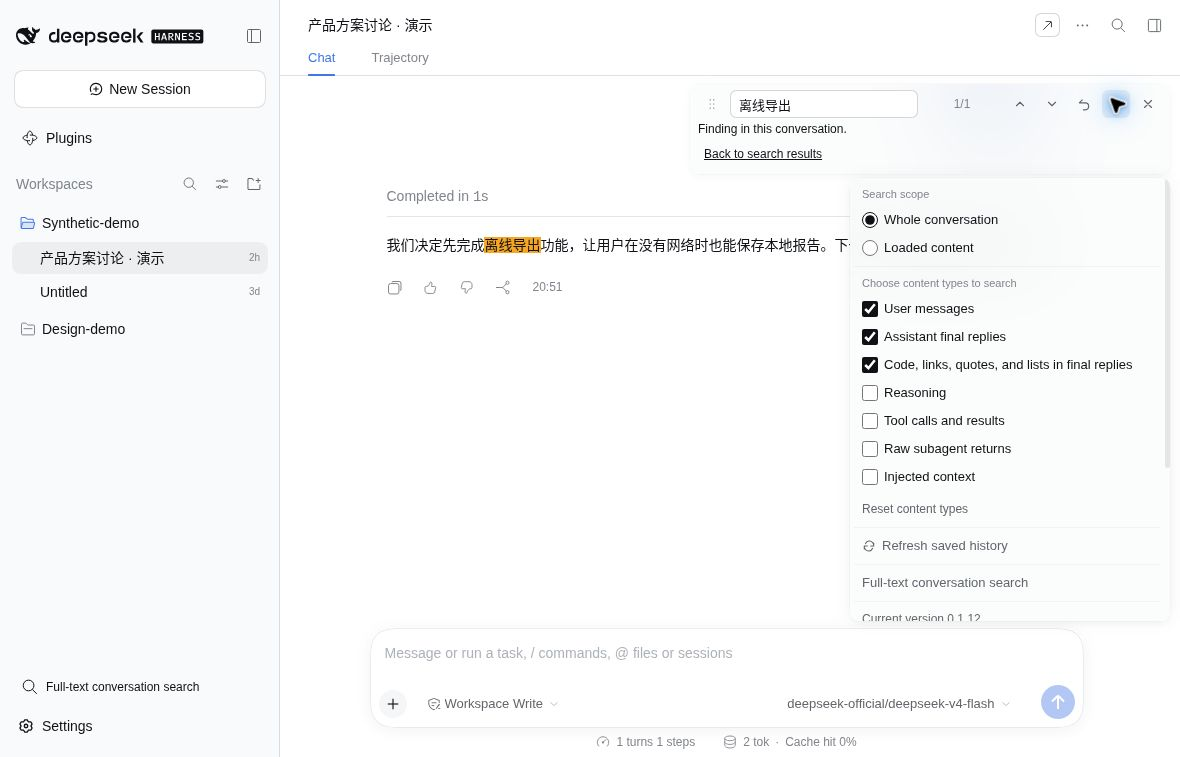Copy the assistant reply
Image resolution: width=1180 pixels, height=757 pixels.
click(394, 287)
